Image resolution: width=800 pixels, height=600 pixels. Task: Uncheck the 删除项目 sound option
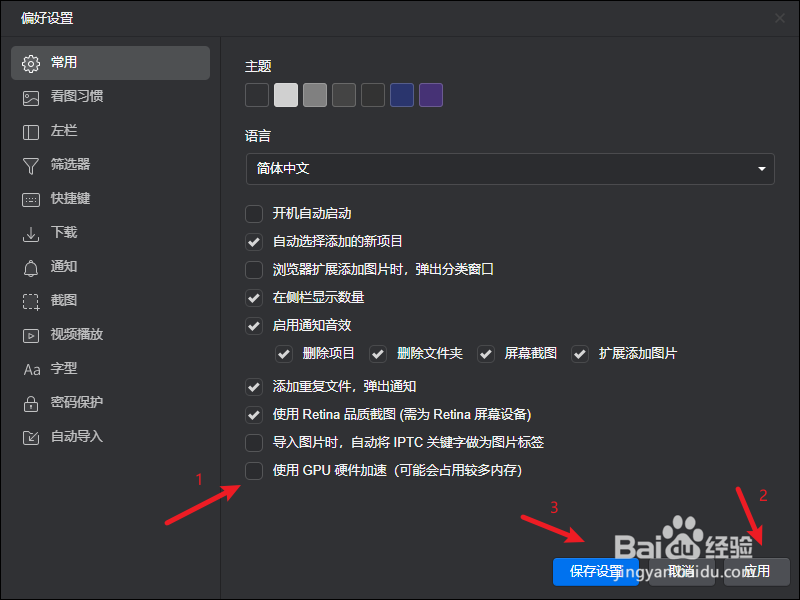click(284, 354)
